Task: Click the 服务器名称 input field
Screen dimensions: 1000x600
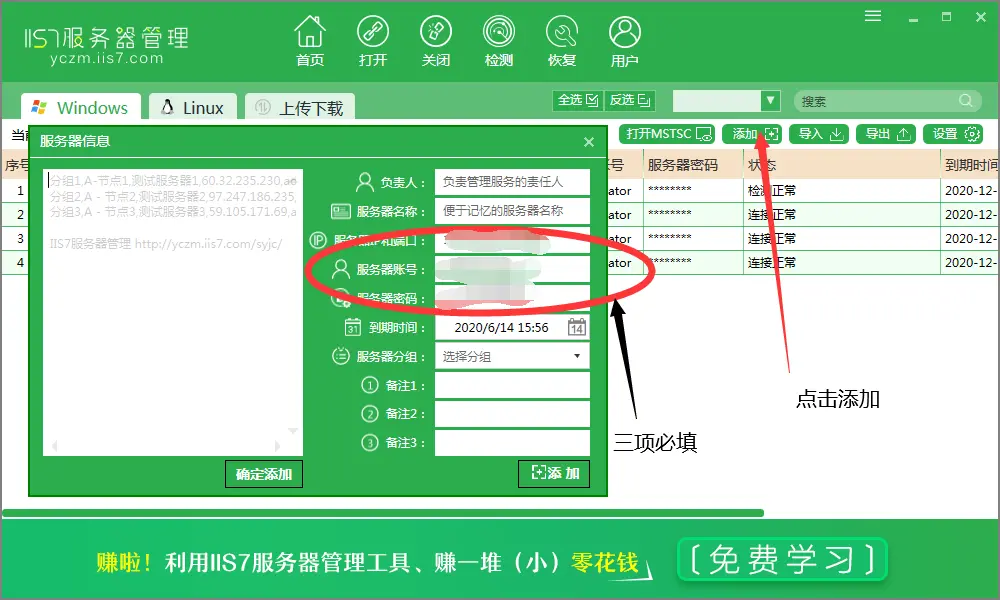Action: click(512, 211)
